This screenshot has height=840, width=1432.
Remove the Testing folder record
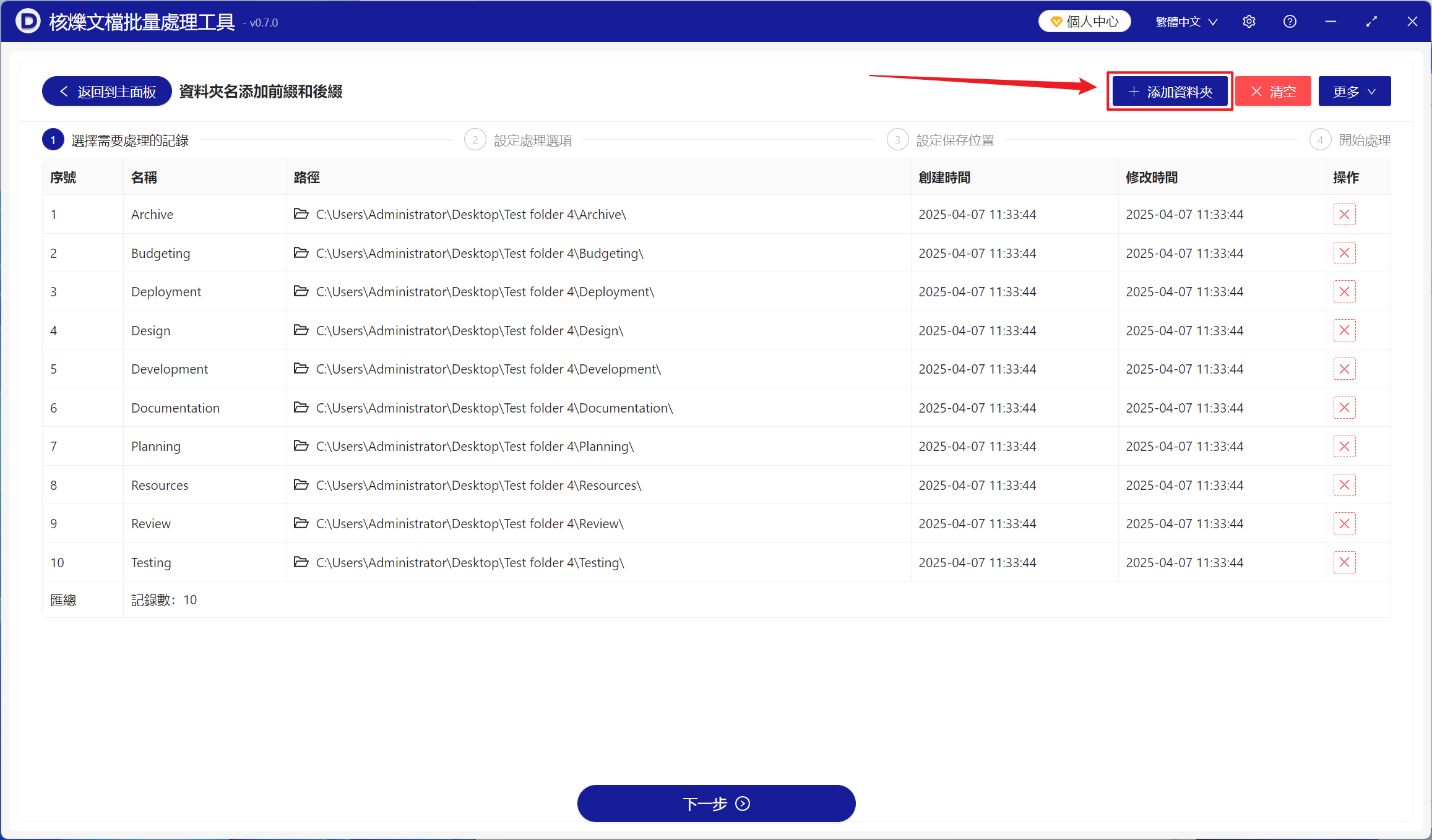click(x=1344, y=562)
